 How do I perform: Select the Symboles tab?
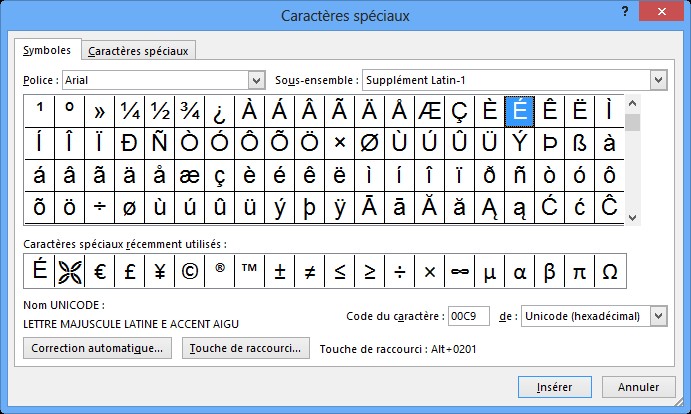click(x=47, y=50)
